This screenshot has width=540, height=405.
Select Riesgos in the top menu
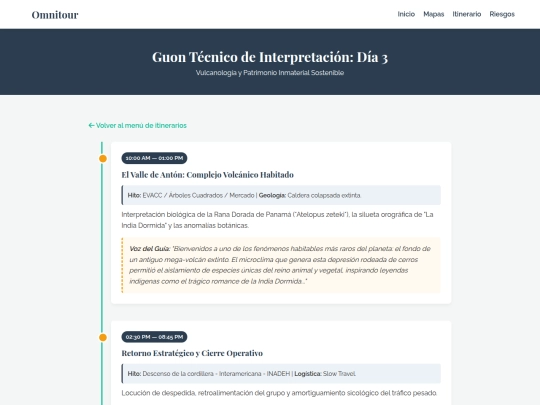[x=502, y=14]
